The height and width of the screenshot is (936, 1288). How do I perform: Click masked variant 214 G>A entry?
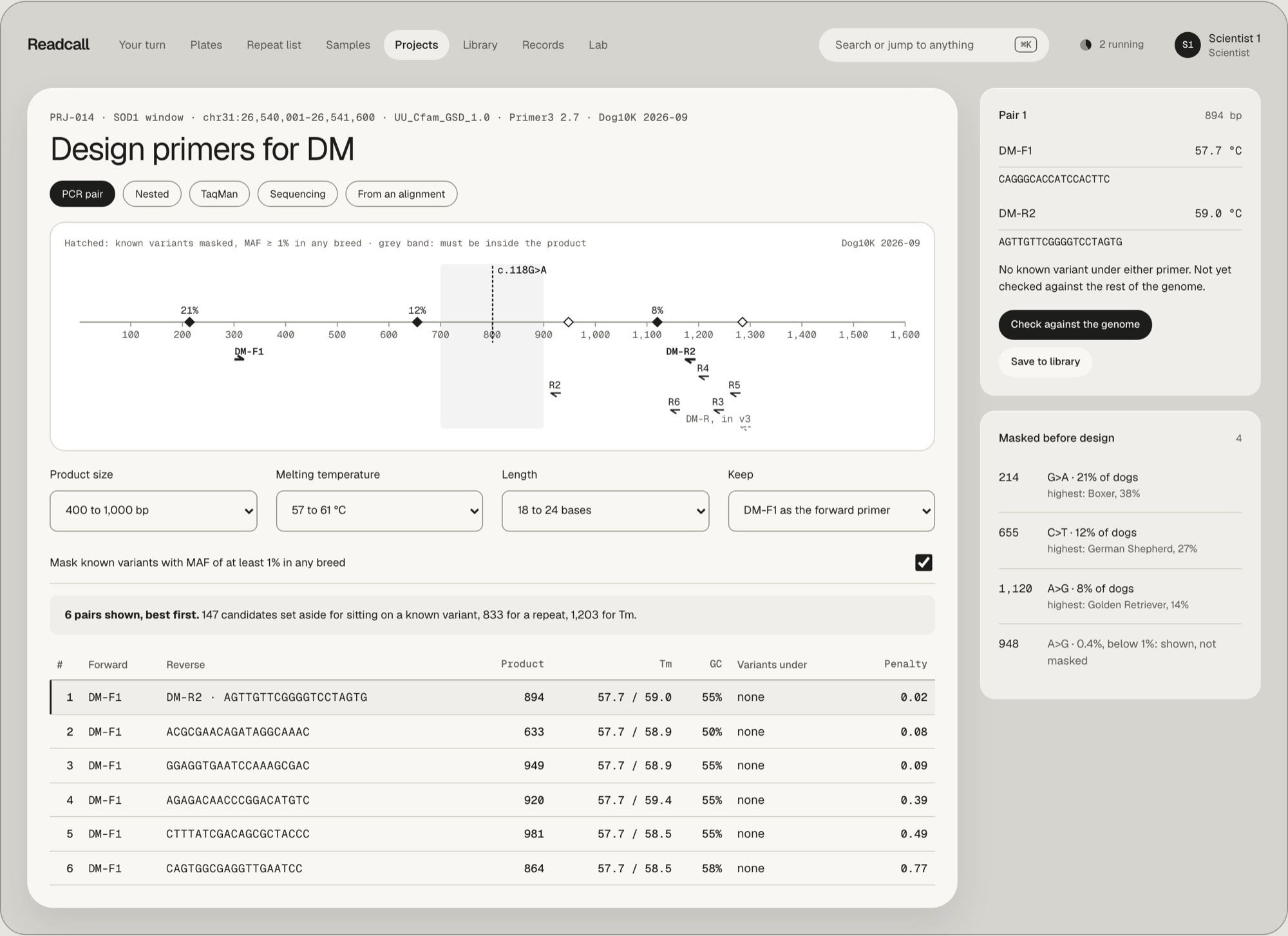(x=1120, y=485)
